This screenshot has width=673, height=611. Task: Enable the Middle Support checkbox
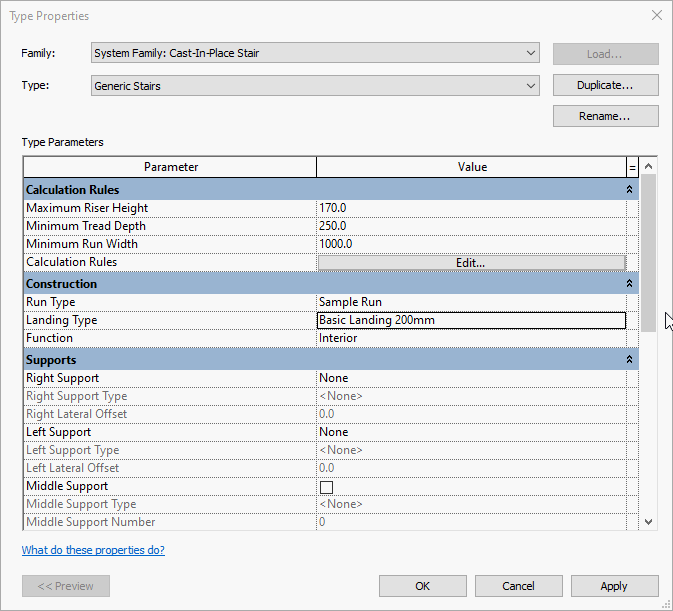point(326,487)
